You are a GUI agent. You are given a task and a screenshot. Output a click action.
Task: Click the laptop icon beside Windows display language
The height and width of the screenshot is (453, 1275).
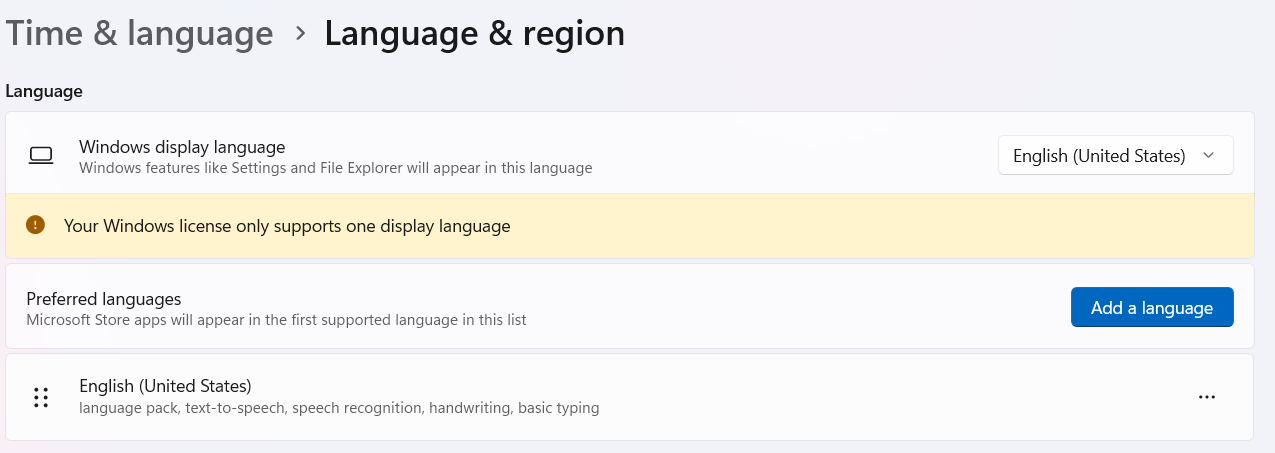pyautogui.click(x=41, y=156)
